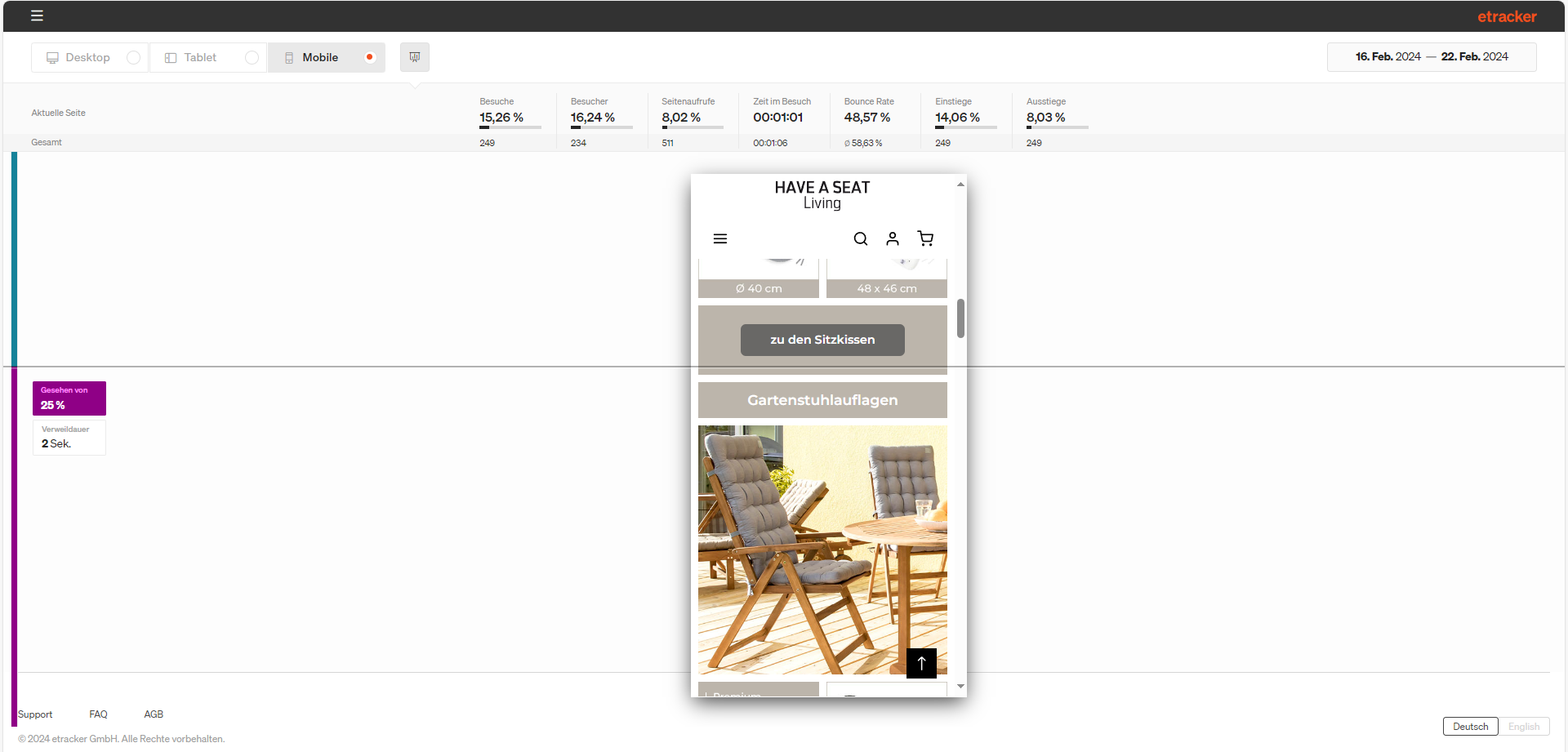Screen dimensions: 1568x752
Task: Click the 'Aktuelle Seite' row label
Action: point(59,113)
